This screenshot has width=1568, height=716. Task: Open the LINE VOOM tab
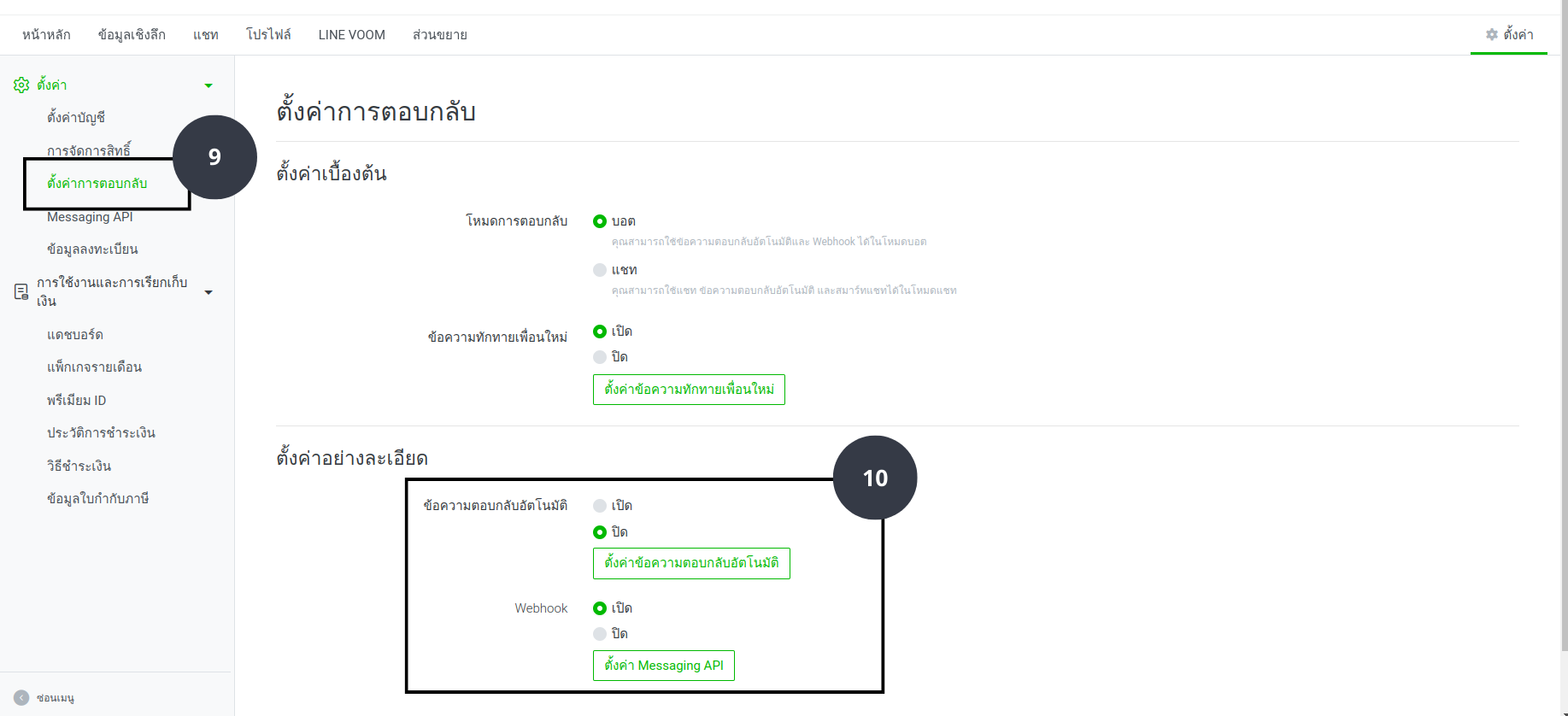(x=351, y=35)
